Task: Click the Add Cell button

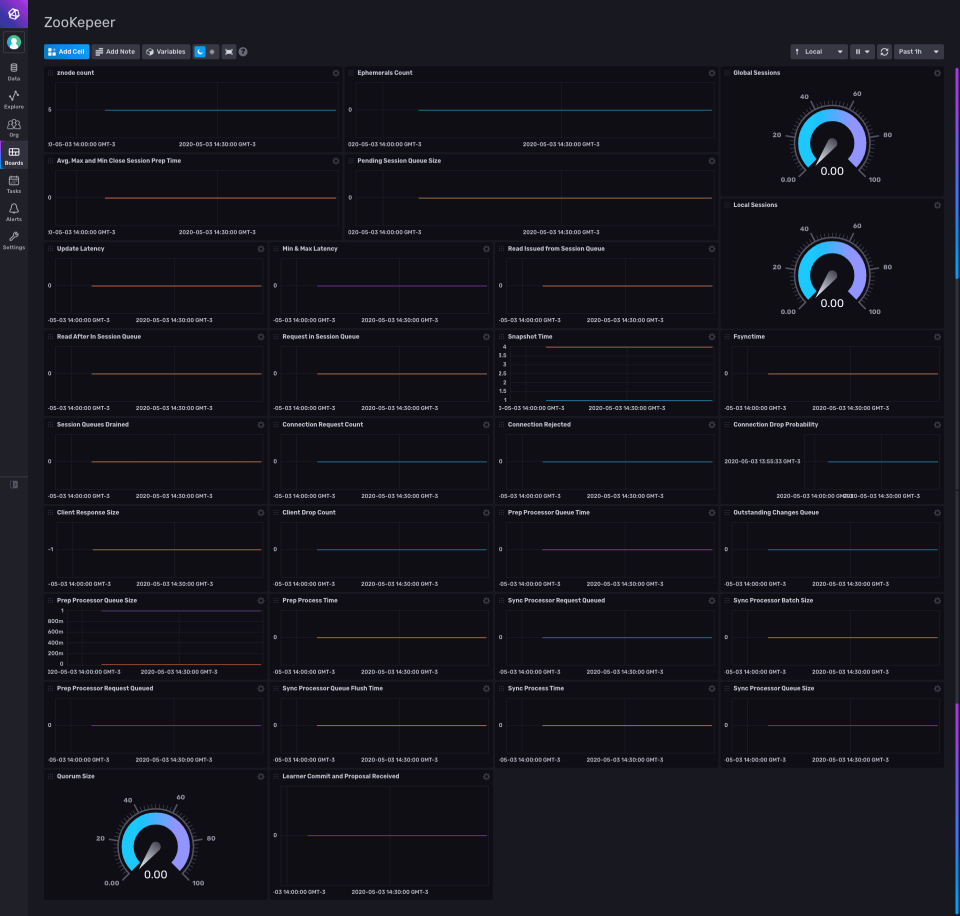Action: coord(67,51)
